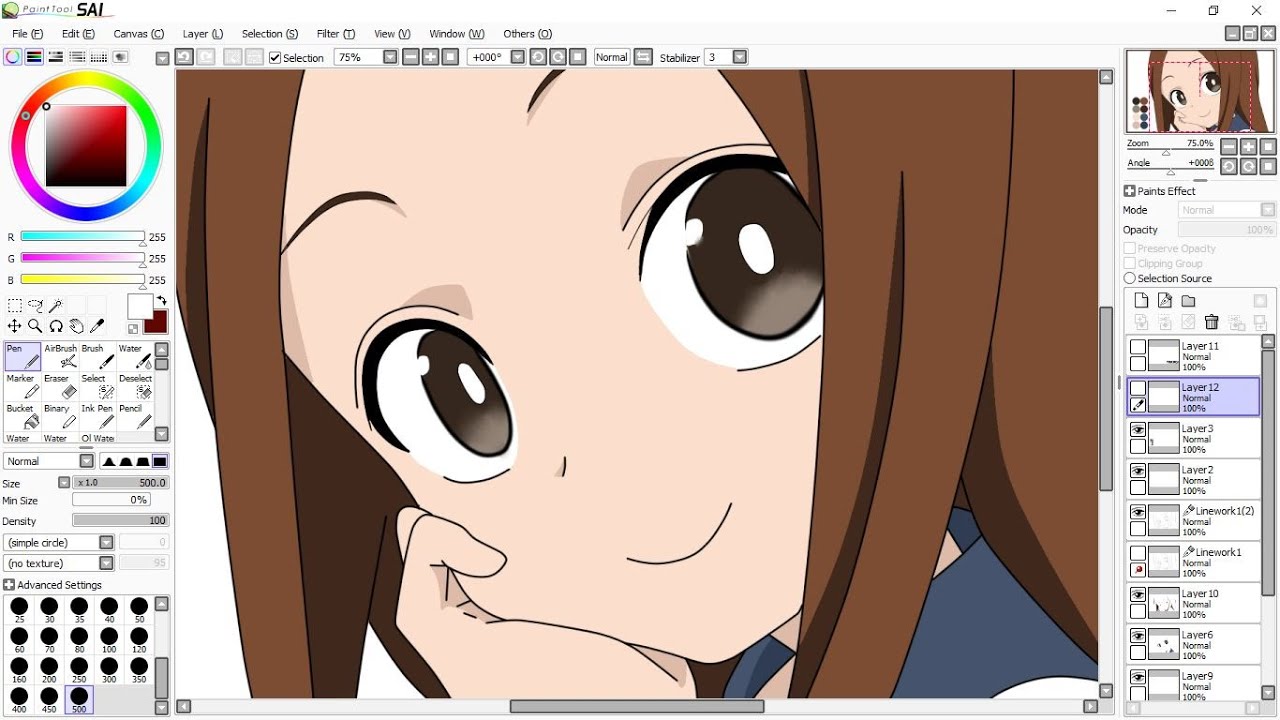Screen dimensions: 1280x720
Task: Select the 25 brush size preset
Action: pyautogui.click(x=19, y=610)
